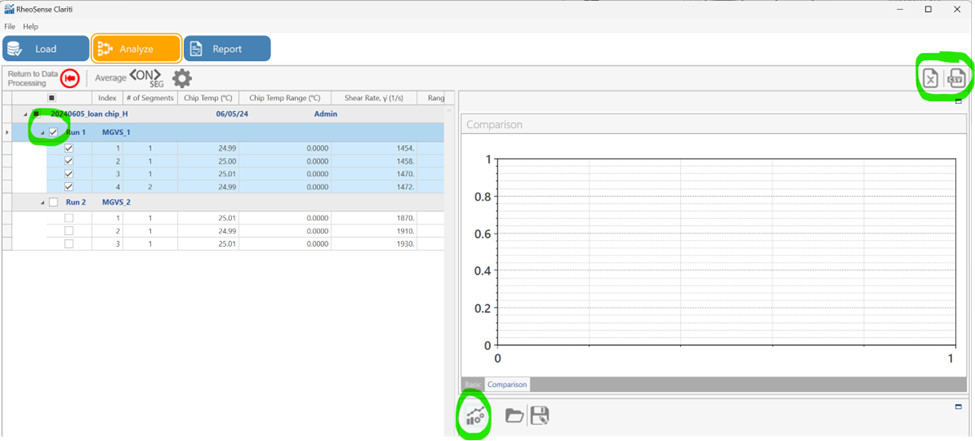The width and height of the screenshot is (975, 441).
Task: Click the 20240605_loan chip_H file name
Action: click(89, 114)
